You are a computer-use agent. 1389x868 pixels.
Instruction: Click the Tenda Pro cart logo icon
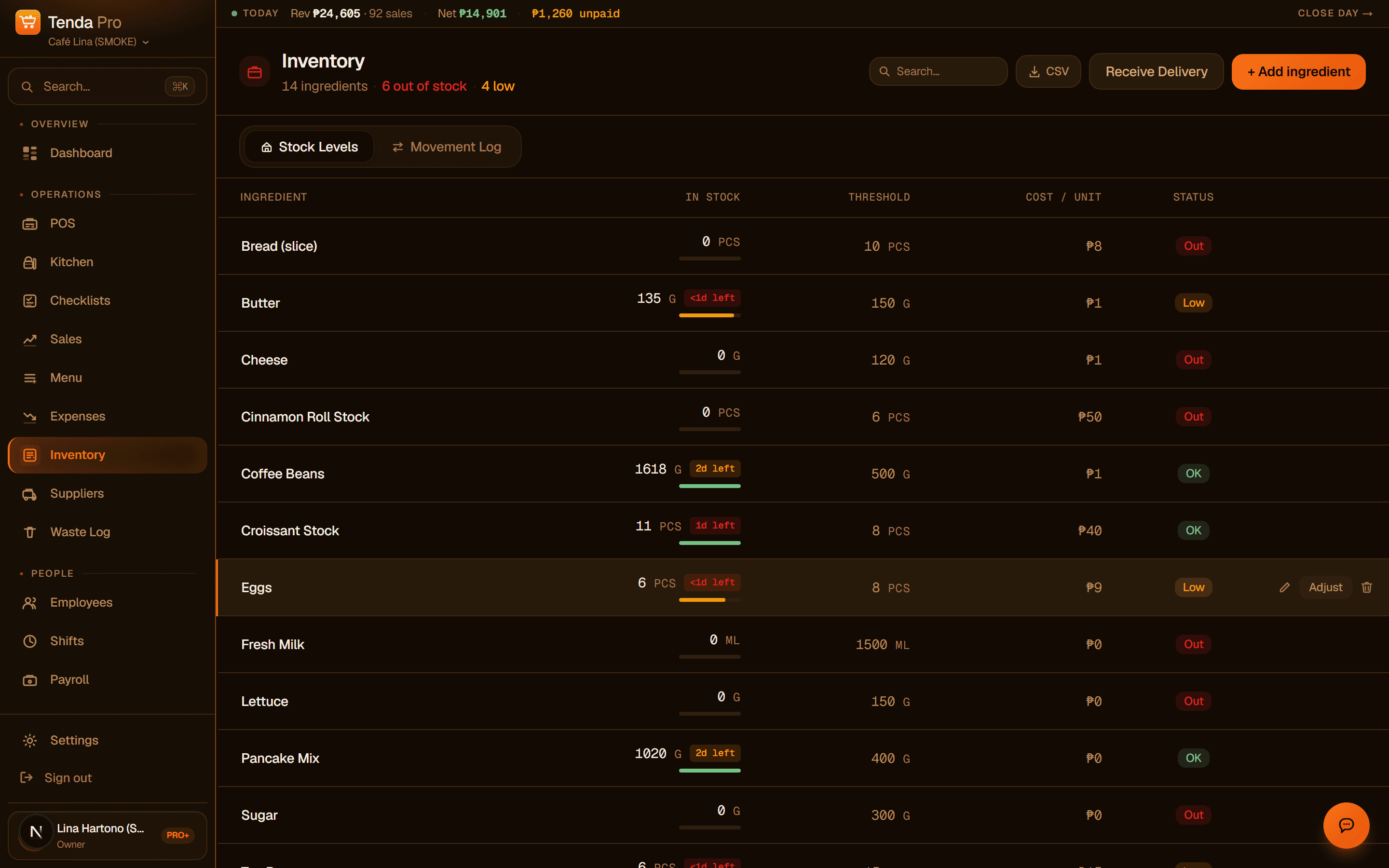27,22
